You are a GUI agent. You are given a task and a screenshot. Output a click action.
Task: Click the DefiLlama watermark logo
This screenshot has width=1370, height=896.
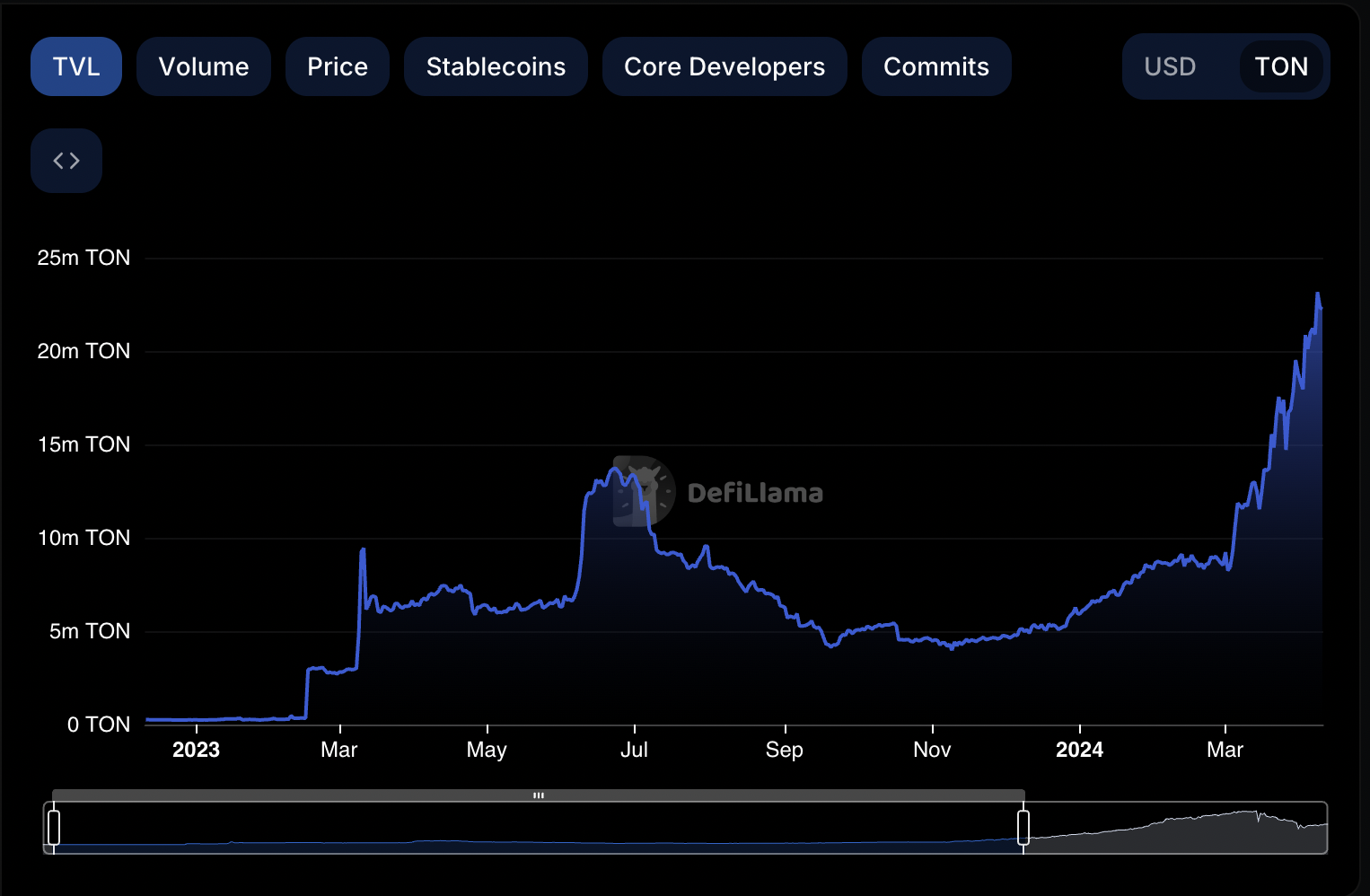click(x=645, y=492)
